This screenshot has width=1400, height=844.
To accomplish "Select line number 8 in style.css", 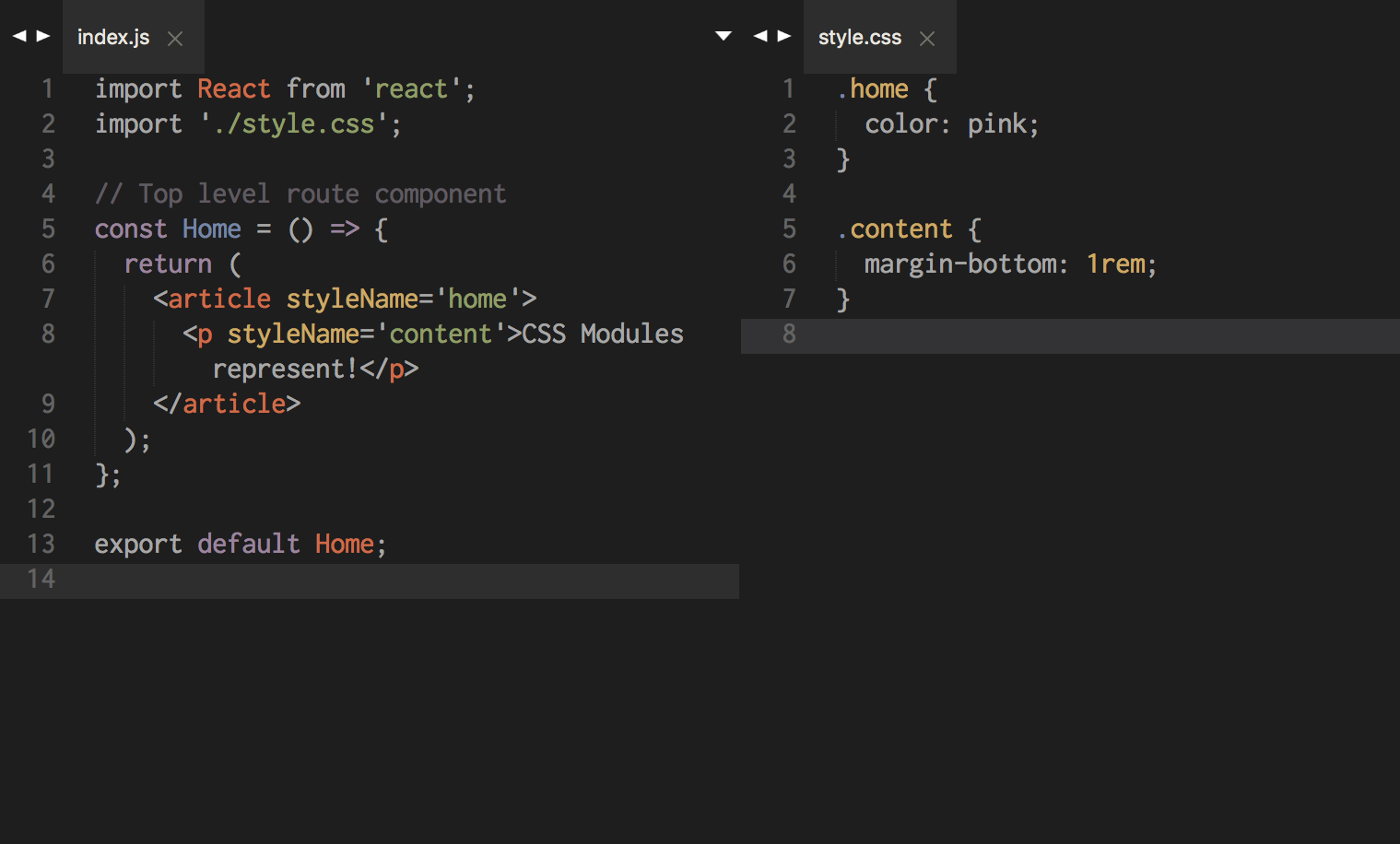I will pyautogui.click(x=788, y=334).
